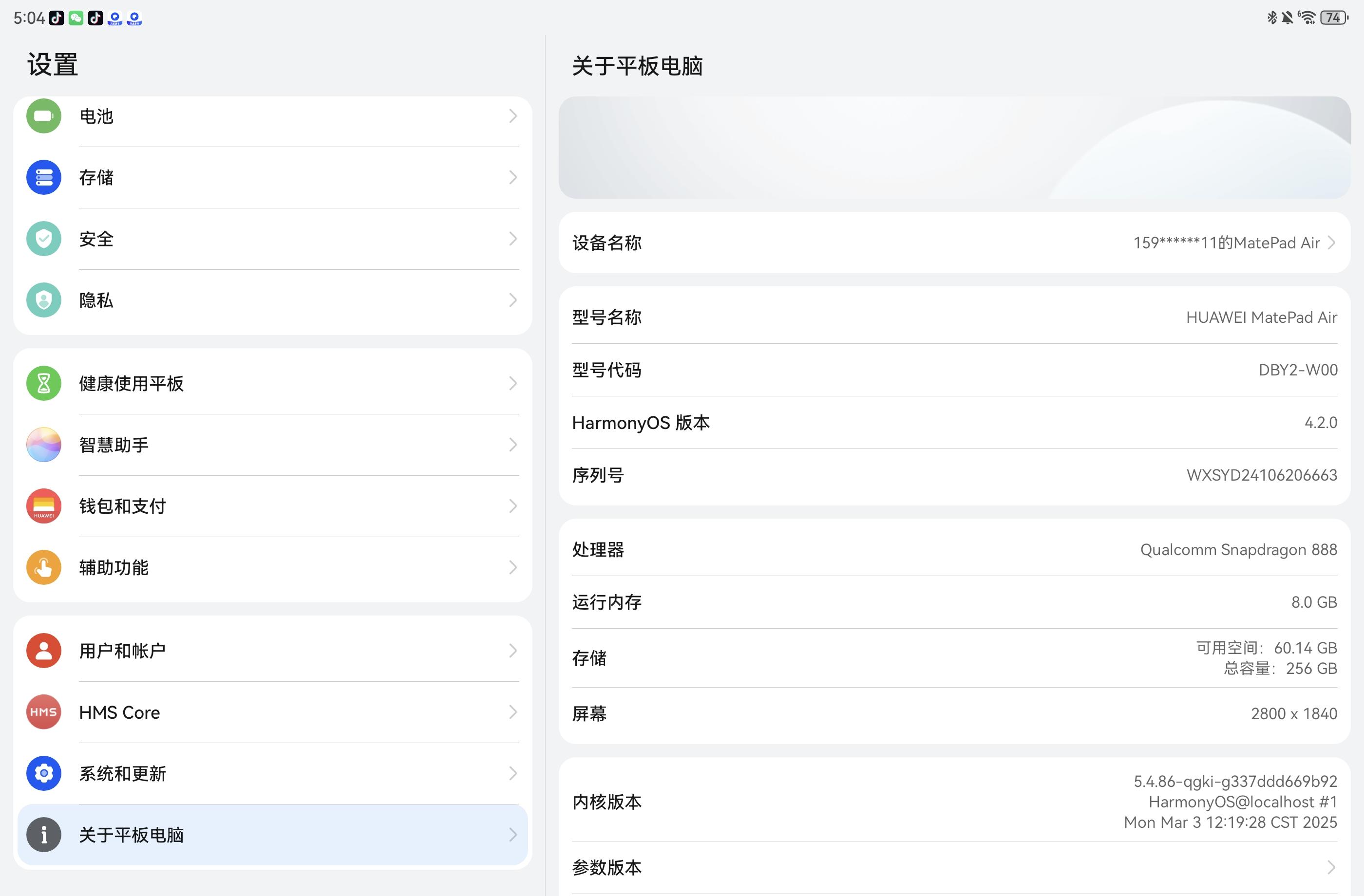Tap serial number WXSYD24106206663
Viewport: 1364px width, 896px height.
(x=1262, y=475)
